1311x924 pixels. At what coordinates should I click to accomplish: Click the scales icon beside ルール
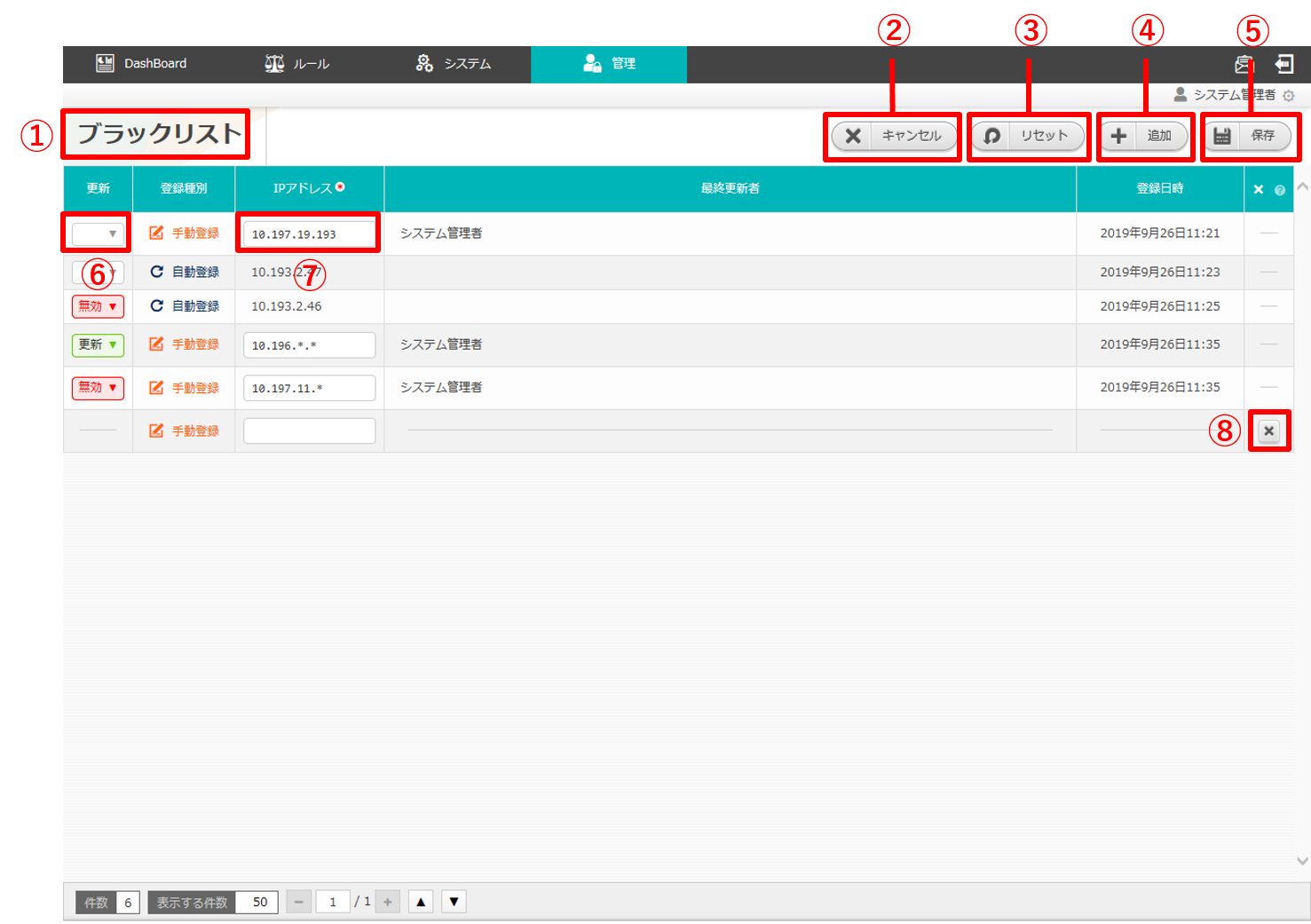pos(274,63)
